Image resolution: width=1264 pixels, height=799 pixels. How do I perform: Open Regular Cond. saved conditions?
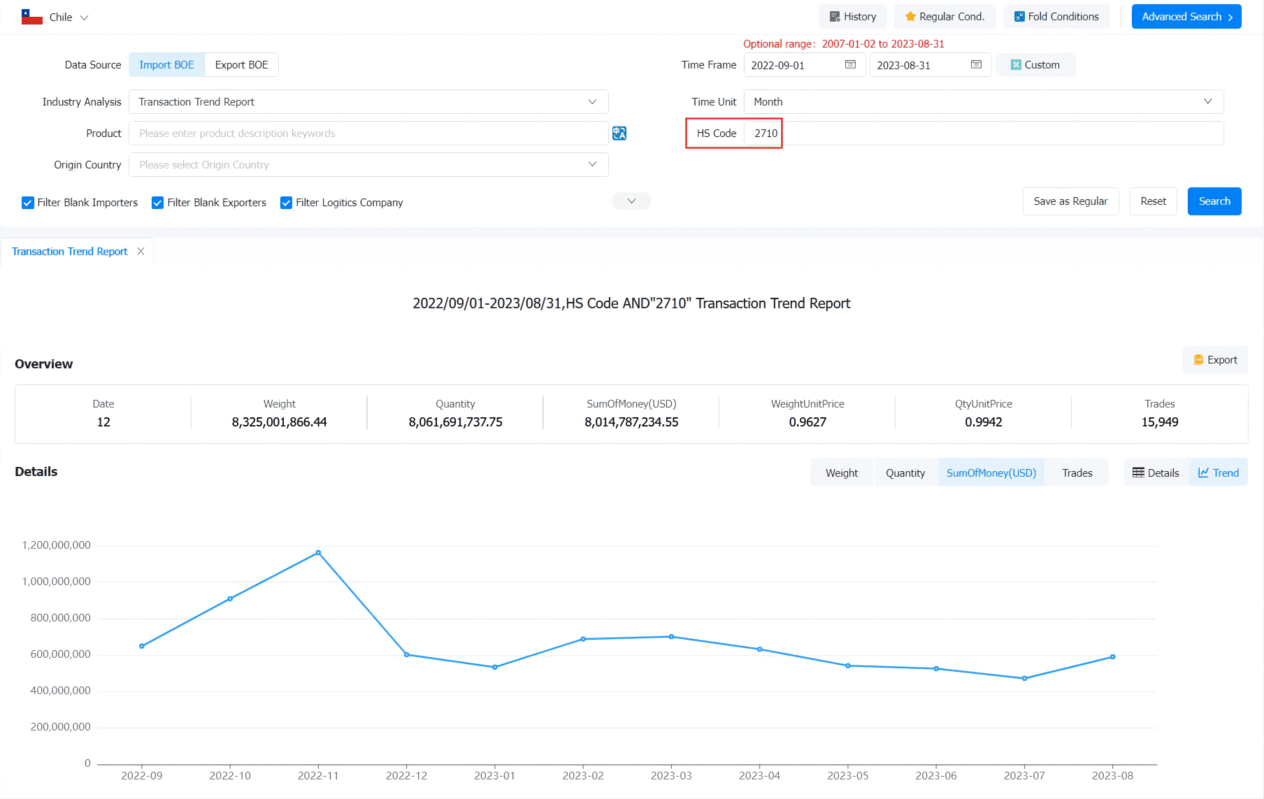click(x=944, y=16)
